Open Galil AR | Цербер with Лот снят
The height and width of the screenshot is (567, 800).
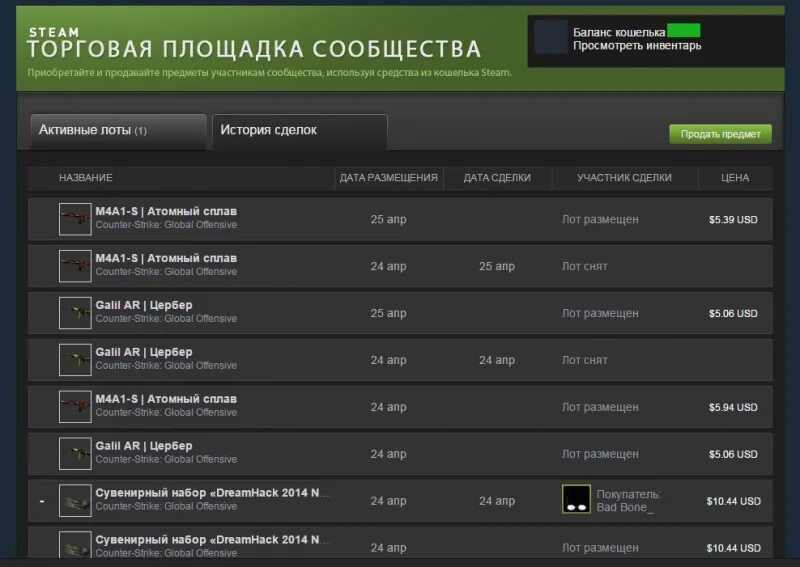tap(144, 352)
